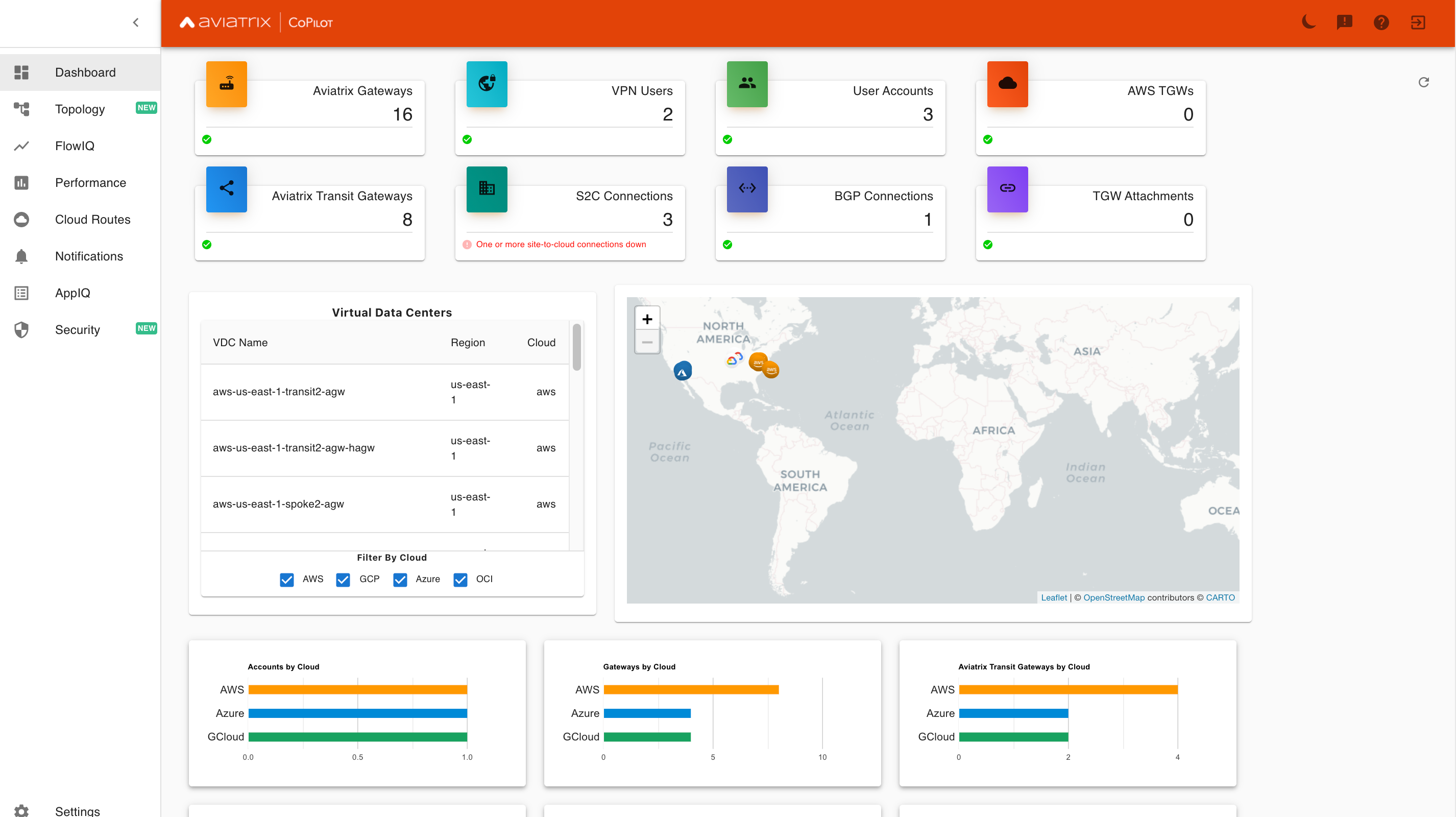Select the aws-us-east-1-spoke2-agw row
Screen dimensions: 1456x817
pyautogui.click(x=384, y=504)
